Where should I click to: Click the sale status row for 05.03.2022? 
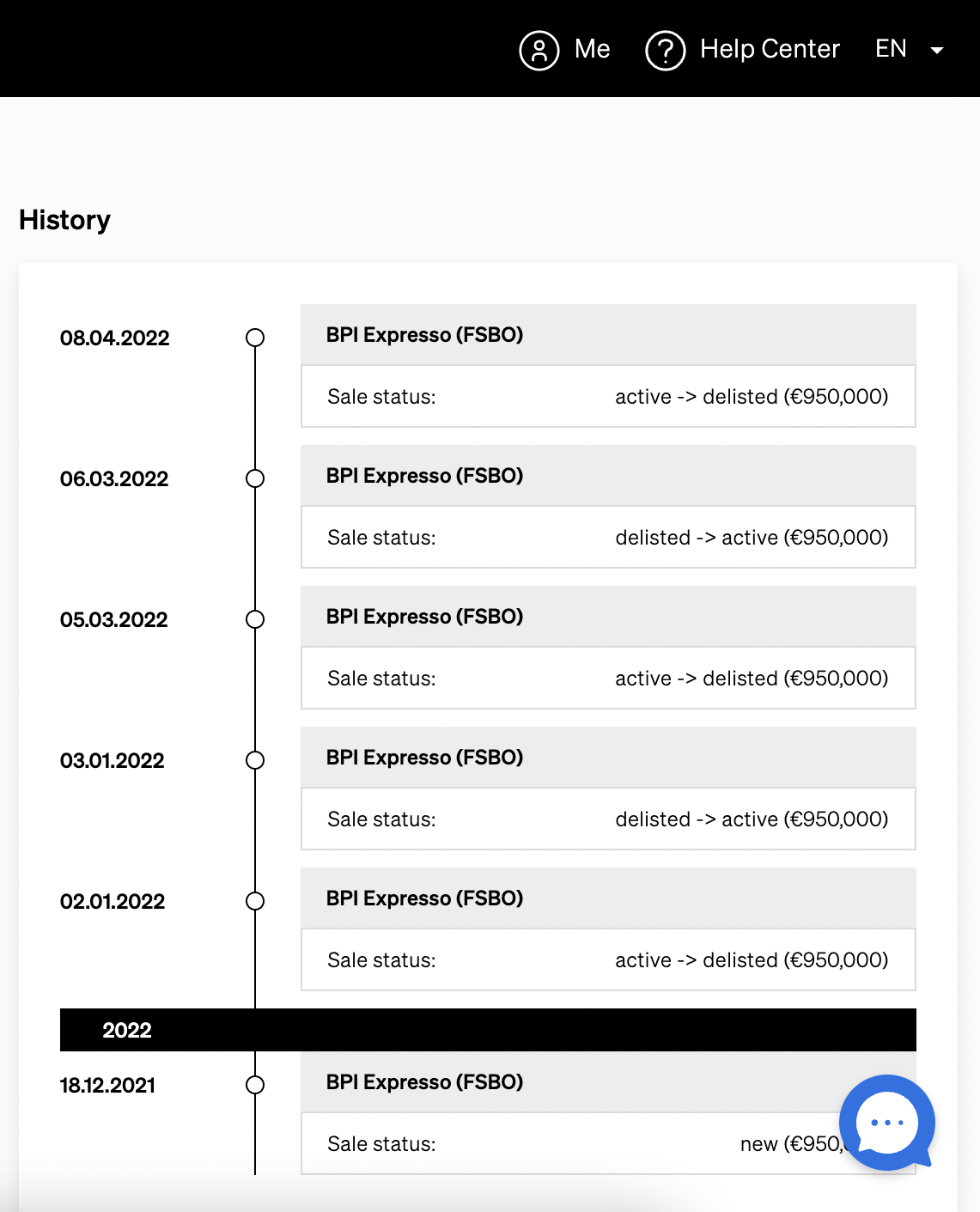[608, 678]
